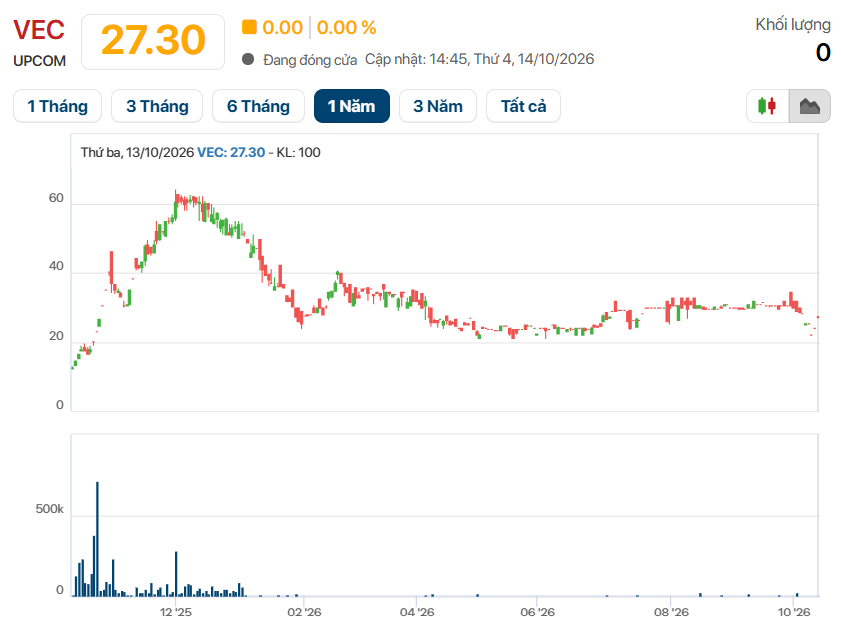Click the Cập nhật timestamp text
The width and height of the screenshot is (841, 617).
point(479,59)
